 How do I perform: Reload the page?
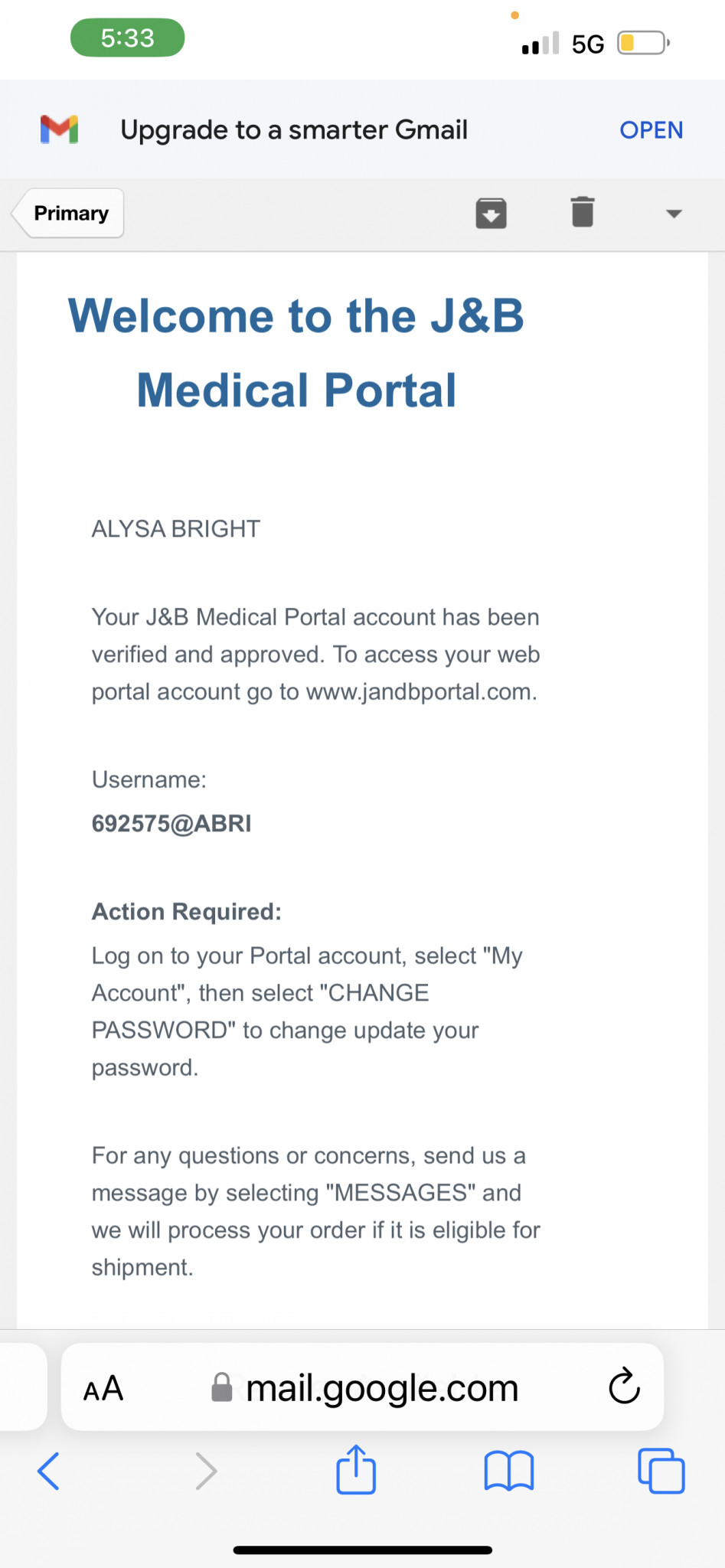point(624,1386)
